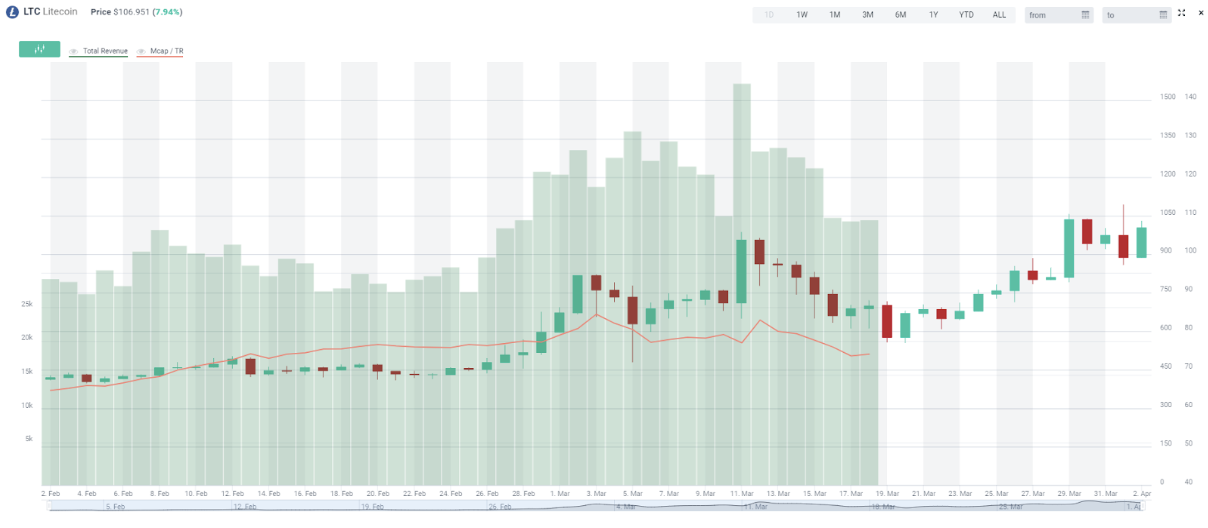Show the 1Y time range
Screen dimensions: 1208x528
(933, 15)
